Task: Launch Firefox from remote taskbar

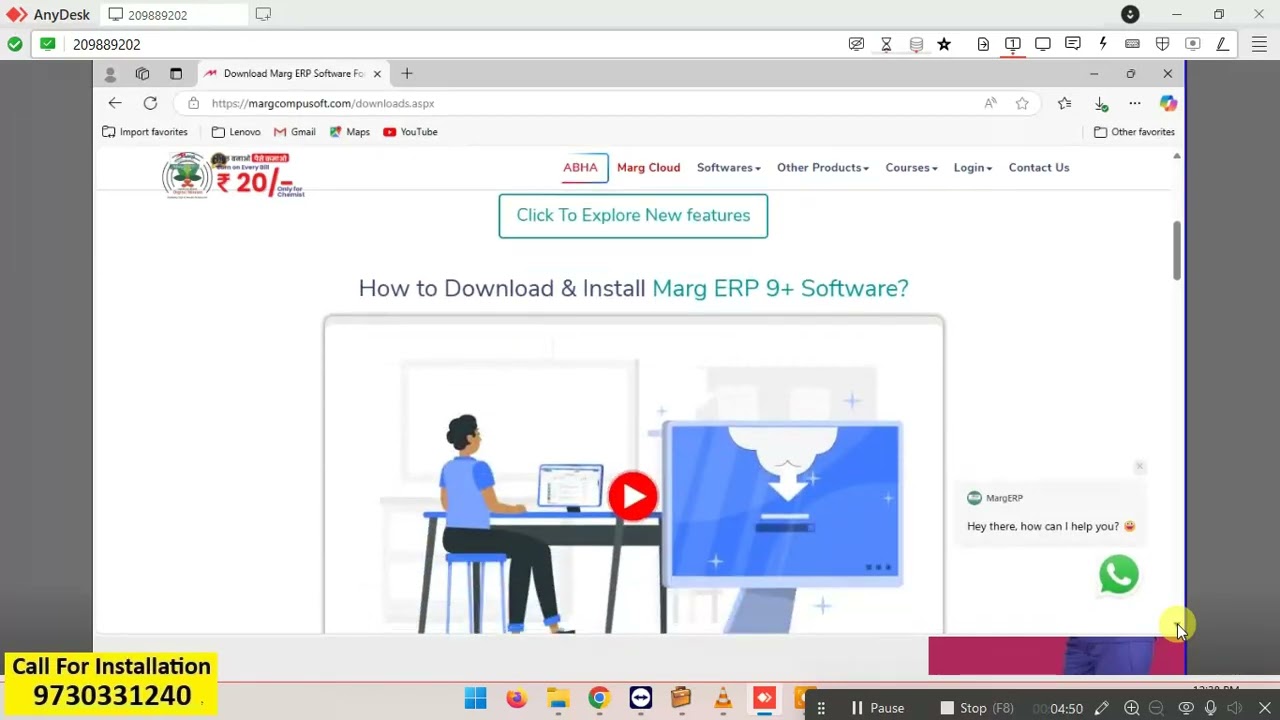Action: click(x=516, y=698)
